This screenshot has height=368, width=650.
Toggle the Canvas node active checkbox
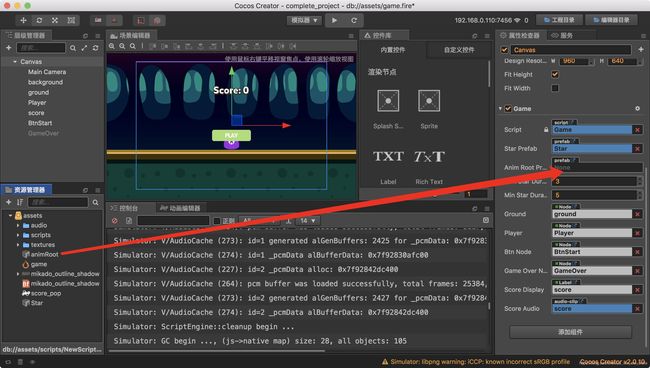504,50
